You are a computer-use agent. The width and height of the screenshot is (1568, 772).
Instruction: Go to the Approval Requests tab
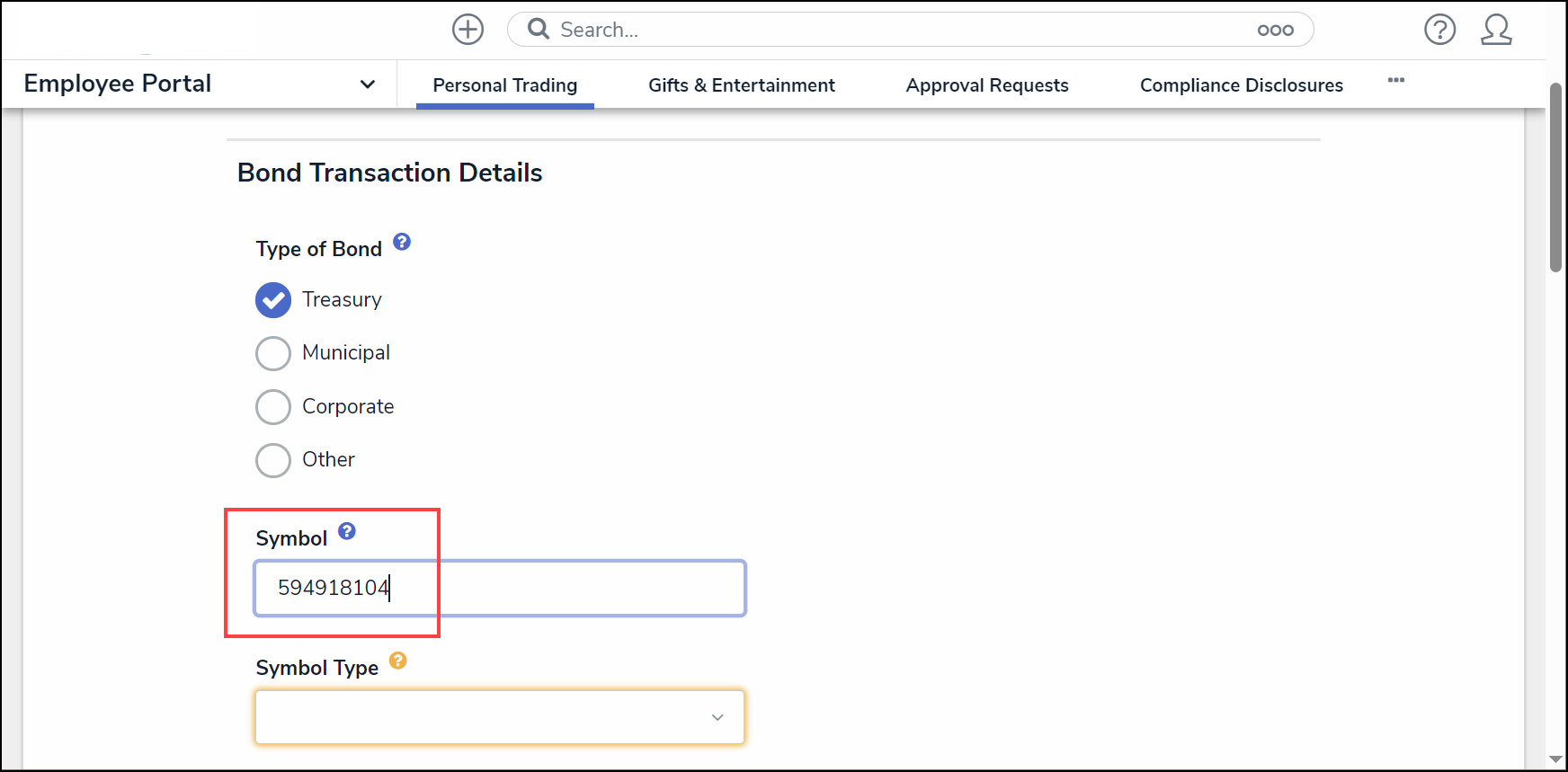986,85
